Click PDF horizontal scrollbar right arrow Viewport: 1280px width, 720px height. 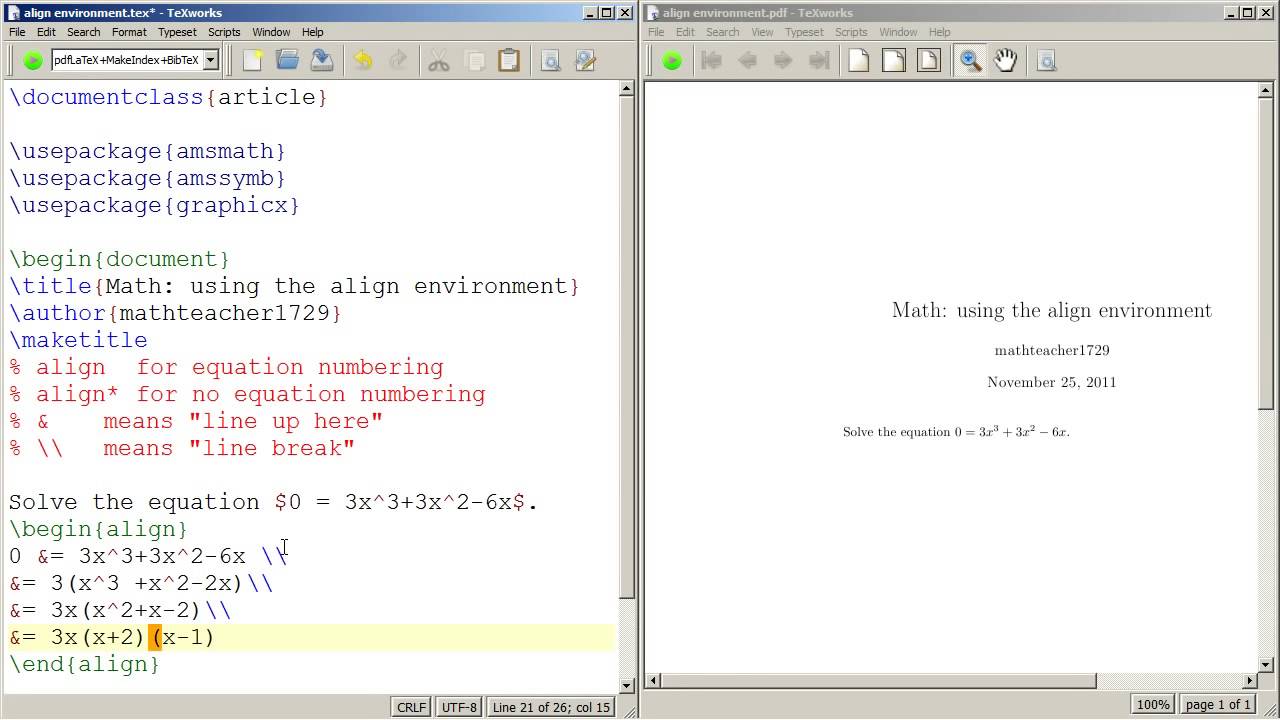click(x=1250, y=681)
